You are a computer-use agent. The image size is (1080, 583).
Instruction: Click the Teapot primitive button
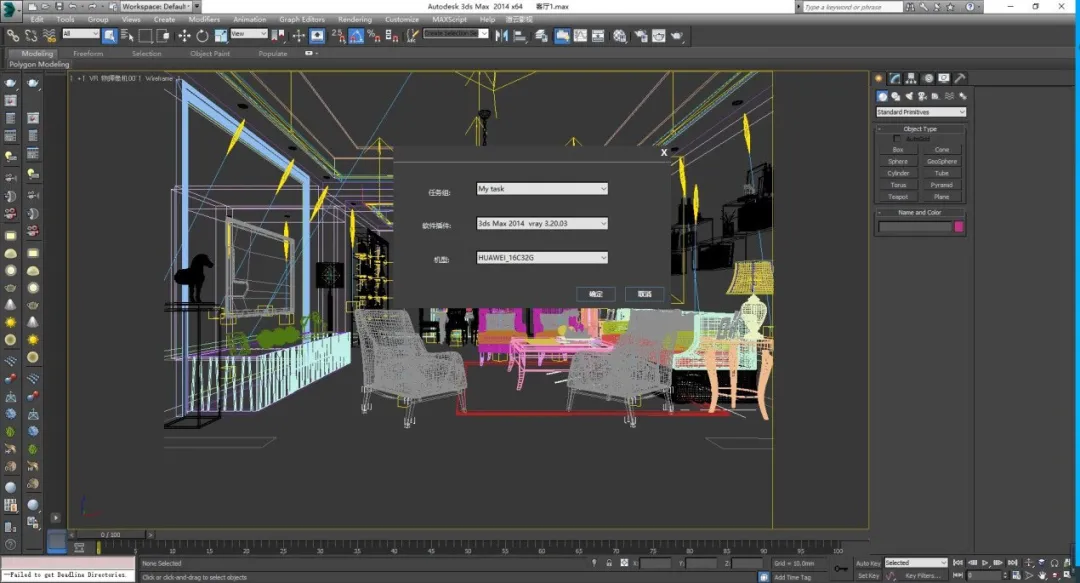[898, 197]
